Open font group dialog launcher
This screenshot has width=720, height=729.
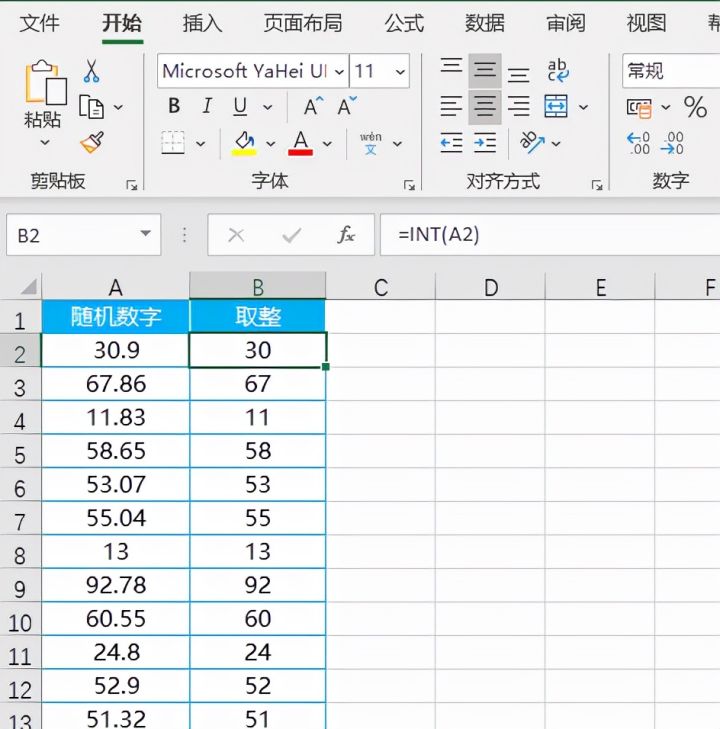409,185
